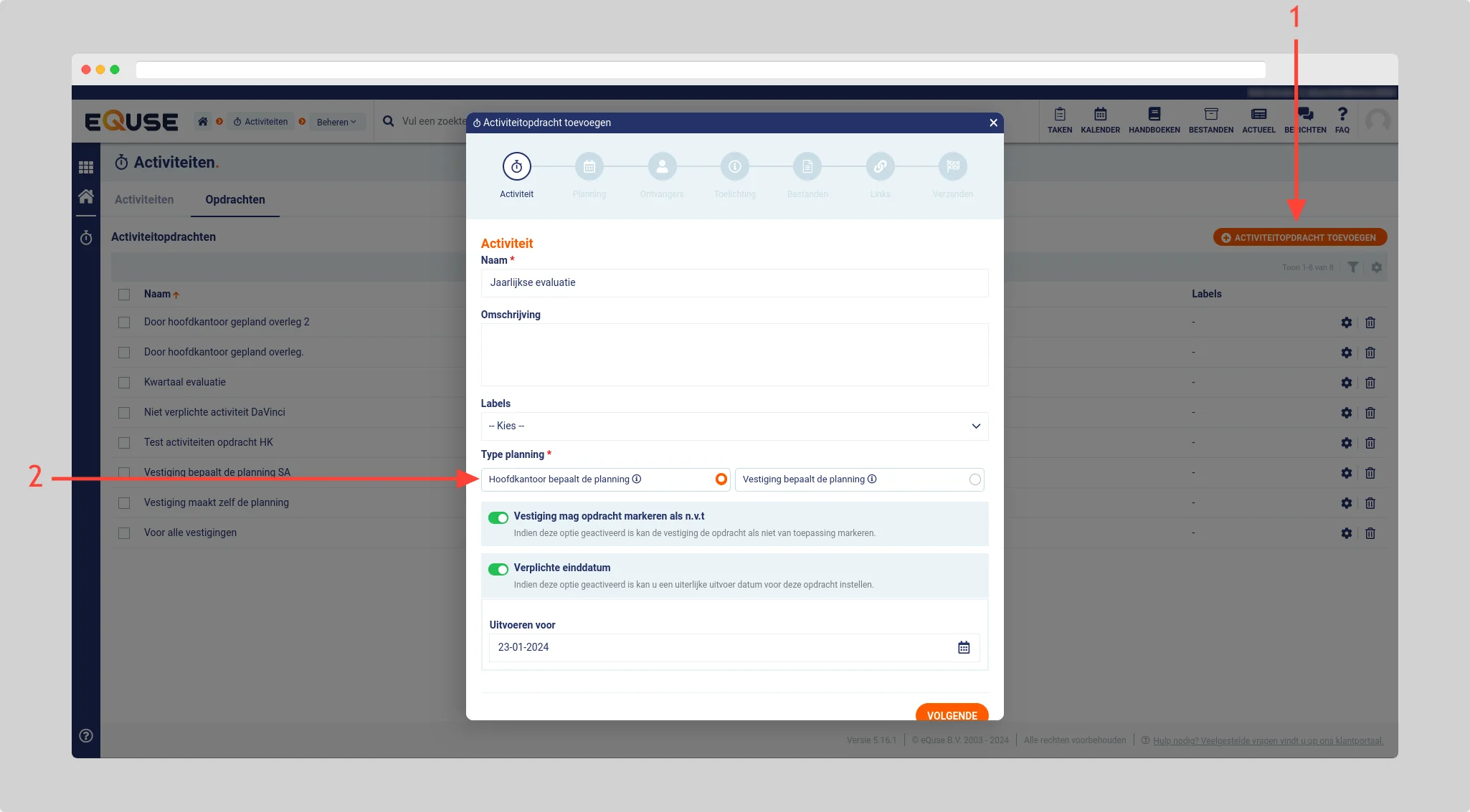Click info icon next to Hoofdkantoor bepaalt de planning
The width and height of the screenshot is (1470, 812).
[636, 479]
